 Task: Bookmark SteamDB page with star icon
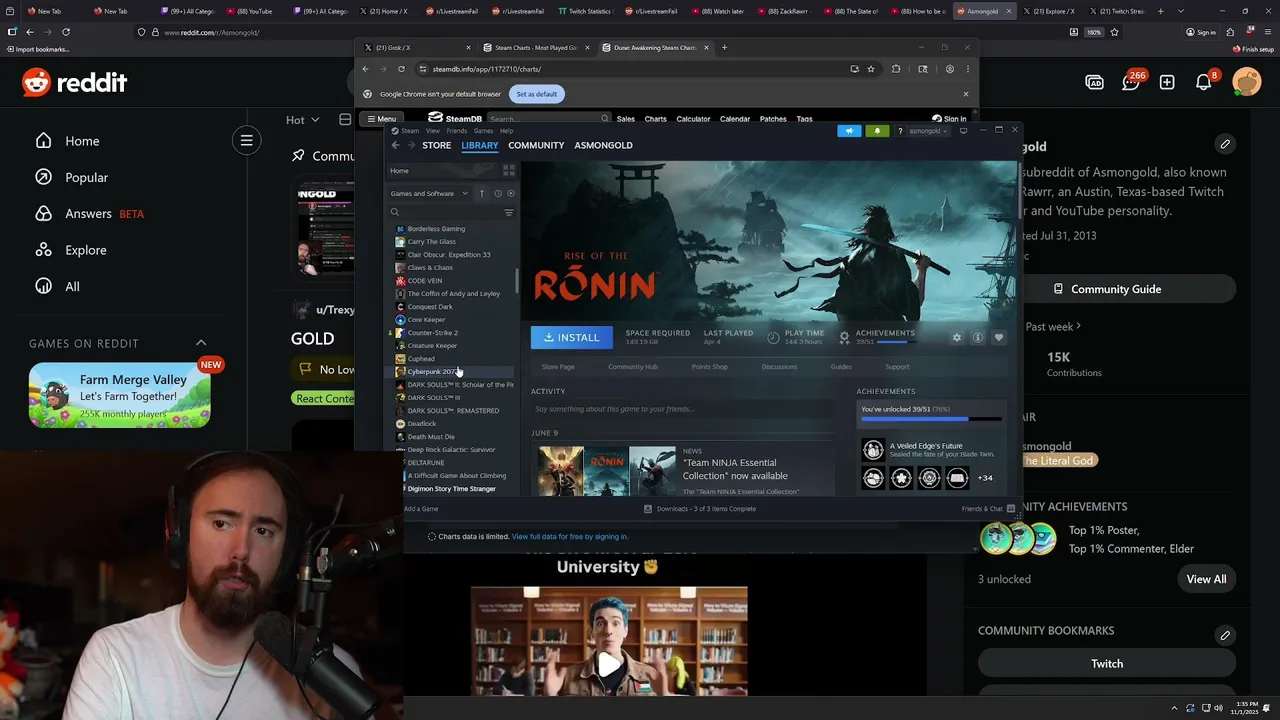tap(871, 69)
